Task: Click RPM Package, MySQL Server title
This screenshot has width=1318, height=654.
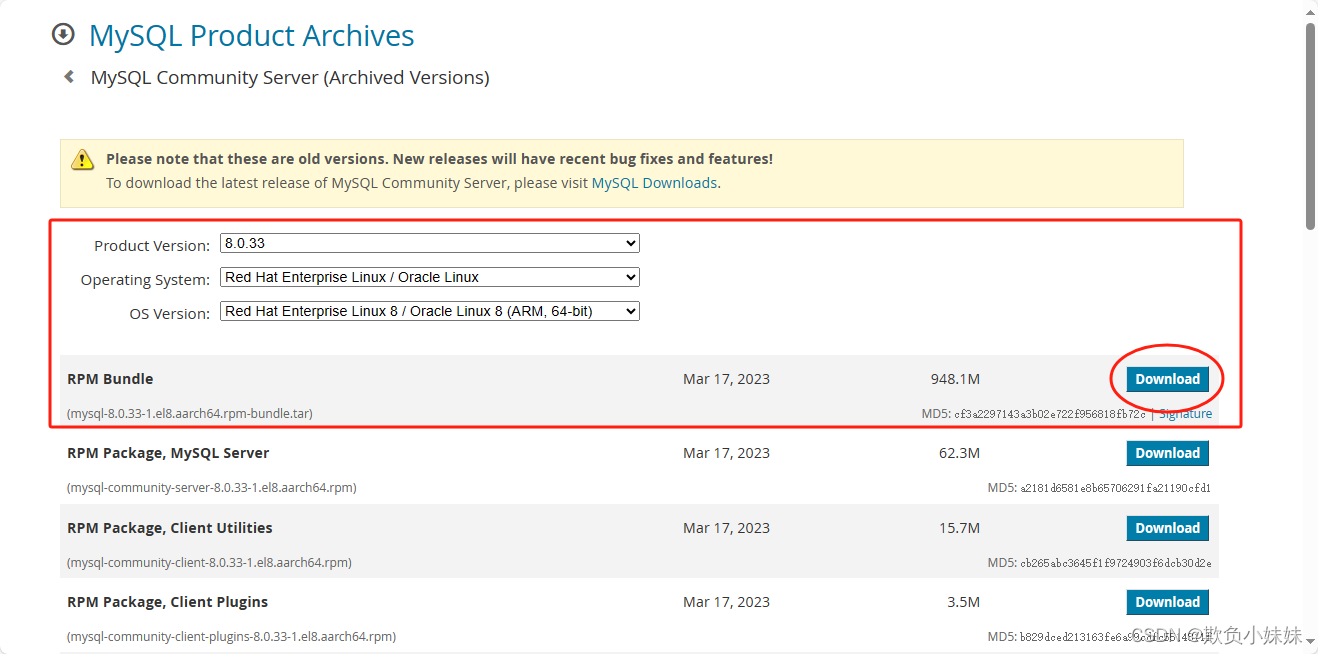Action: click(168, 453)
